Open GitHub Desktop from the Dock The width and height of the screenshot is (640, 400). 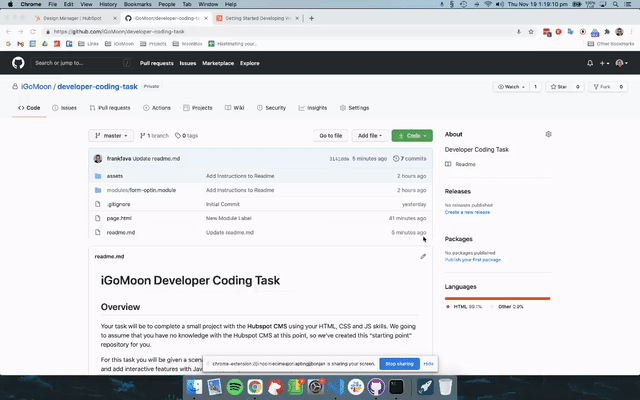pos(376,387)
